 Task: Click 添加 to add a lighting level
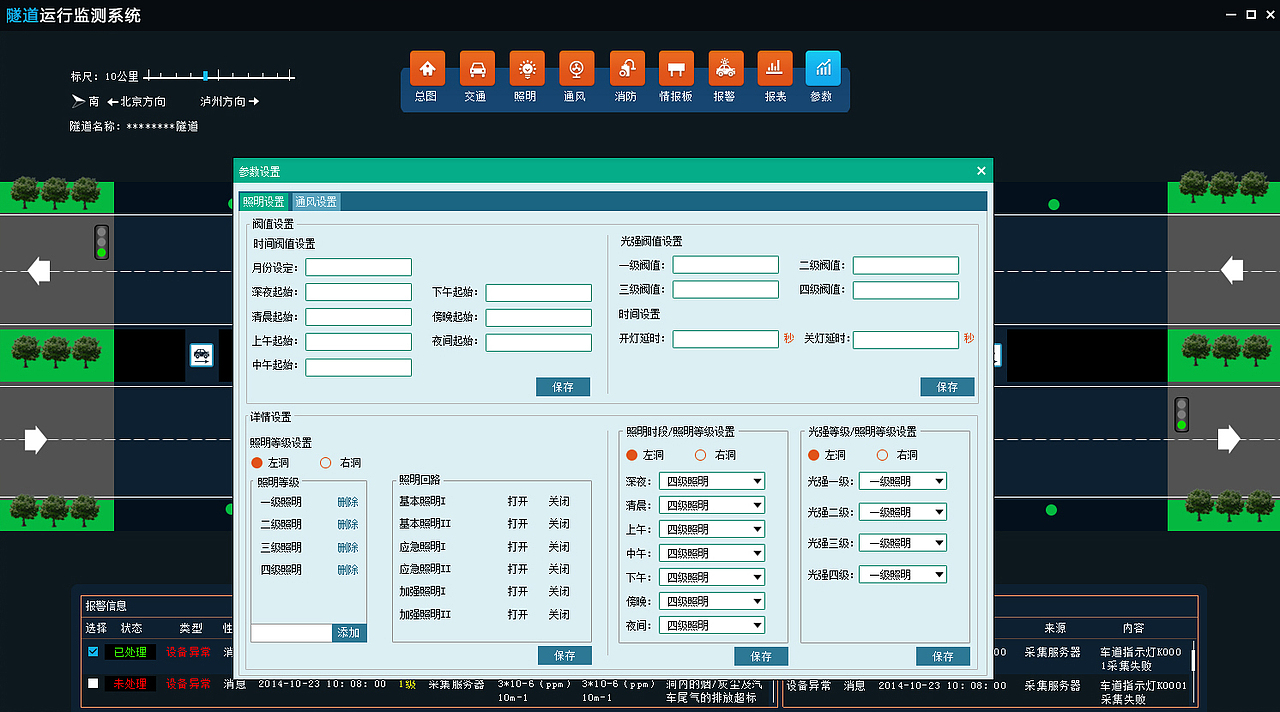[x=349, y=633]
